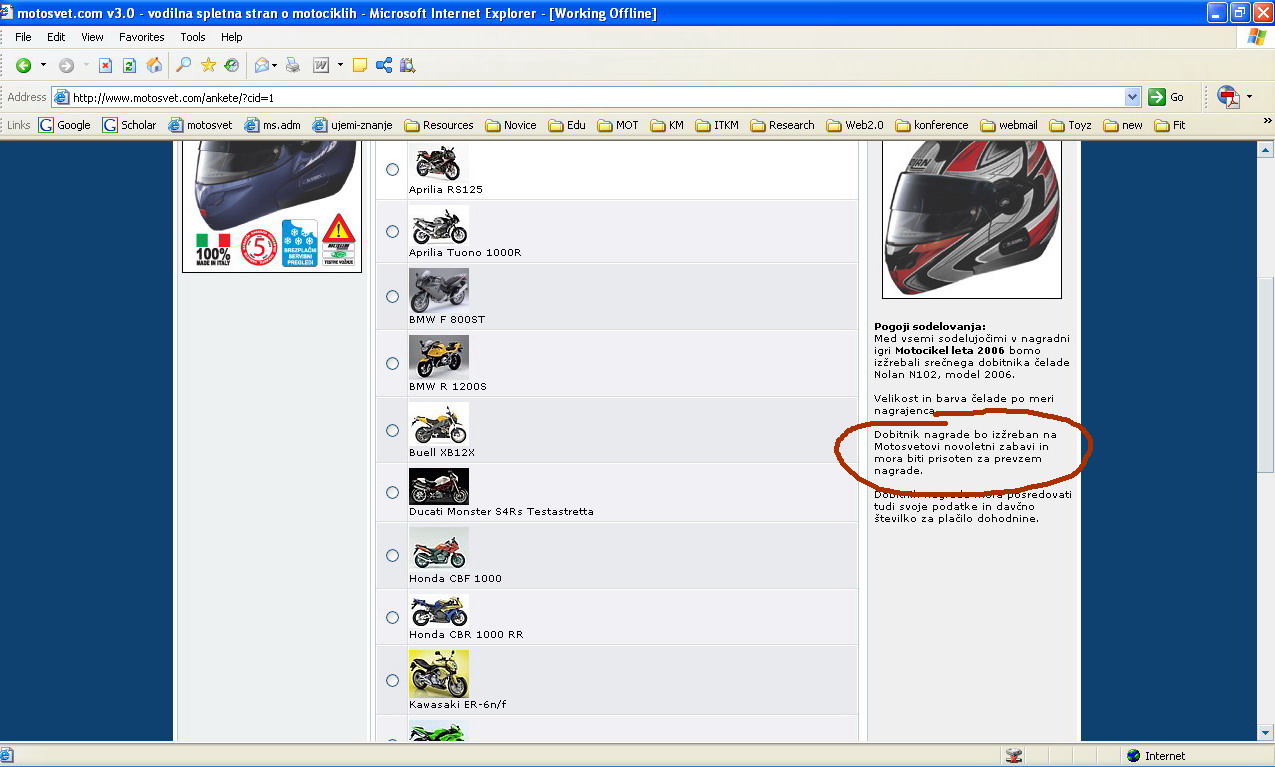This screenshot has width=1275, height=767.
Task: Open the webmail links folder
Action: coord(1009,125)
